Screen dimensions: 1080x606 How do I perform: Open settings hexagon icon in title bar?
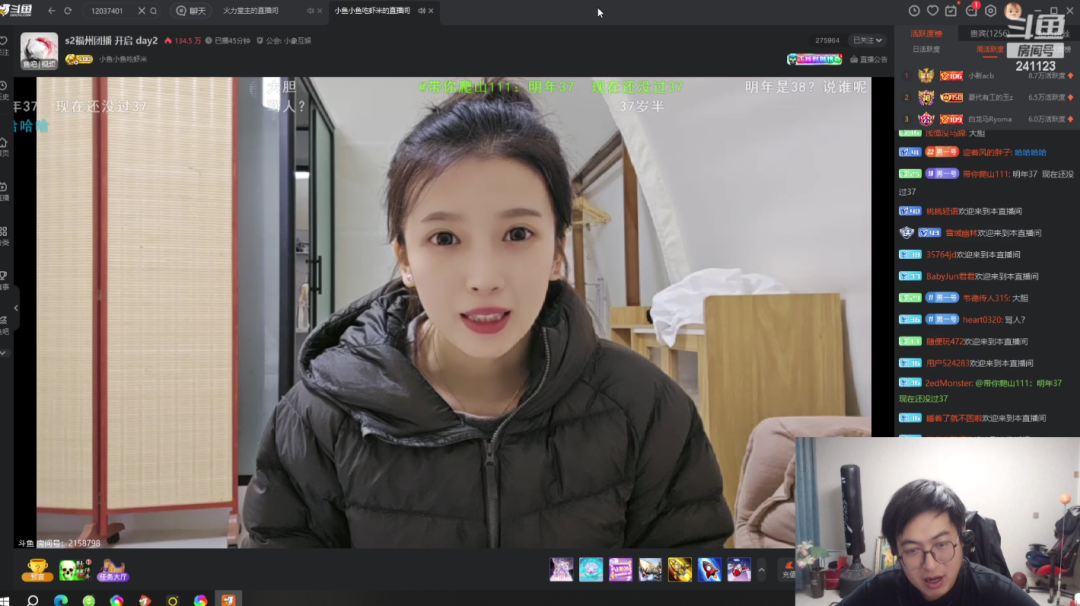[990, 10]
